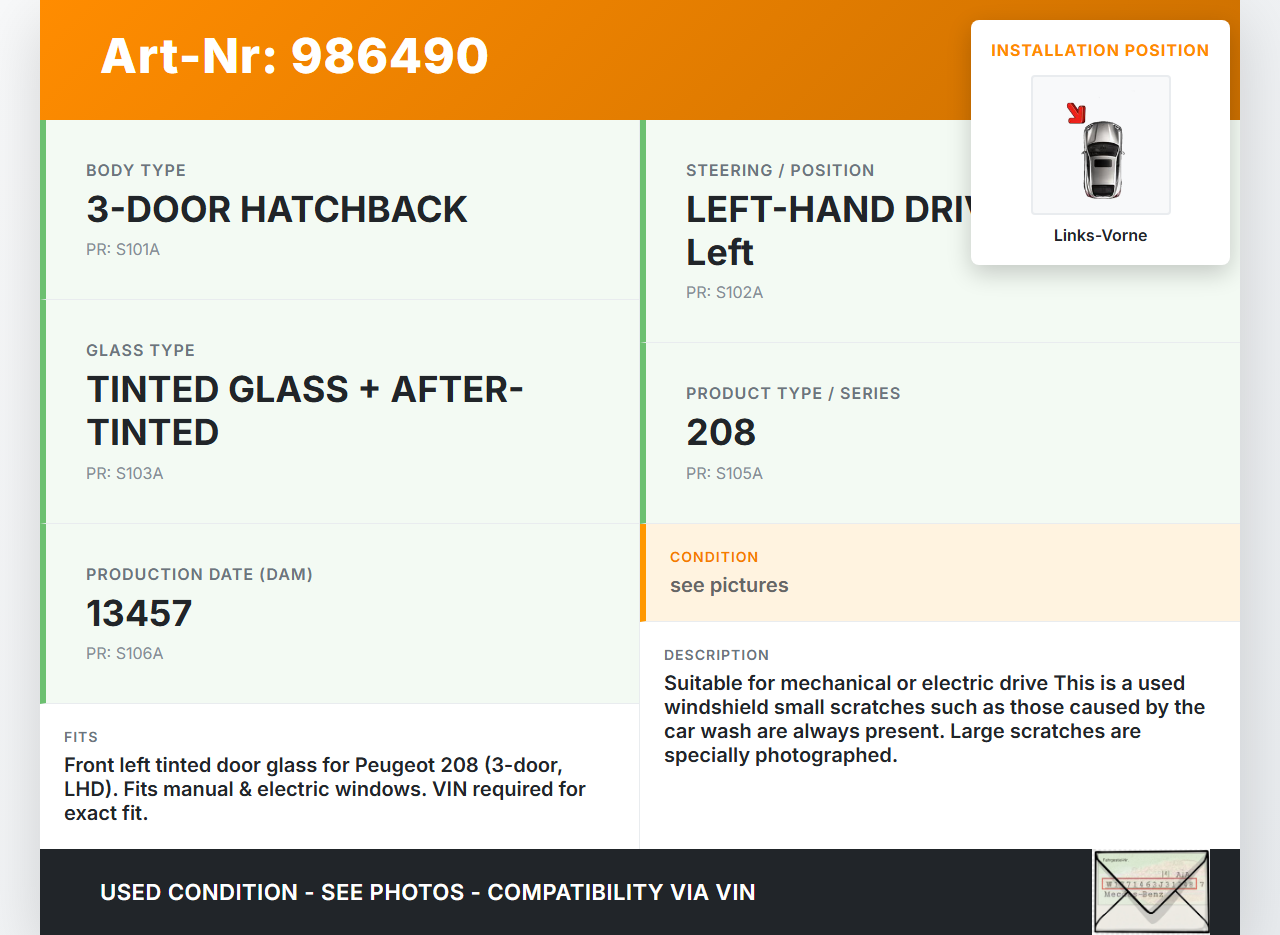The height and width of the screenshot is (935, 1280).
Task: Click the red arrow on car diagram
Action: (x=1076, y=113)
